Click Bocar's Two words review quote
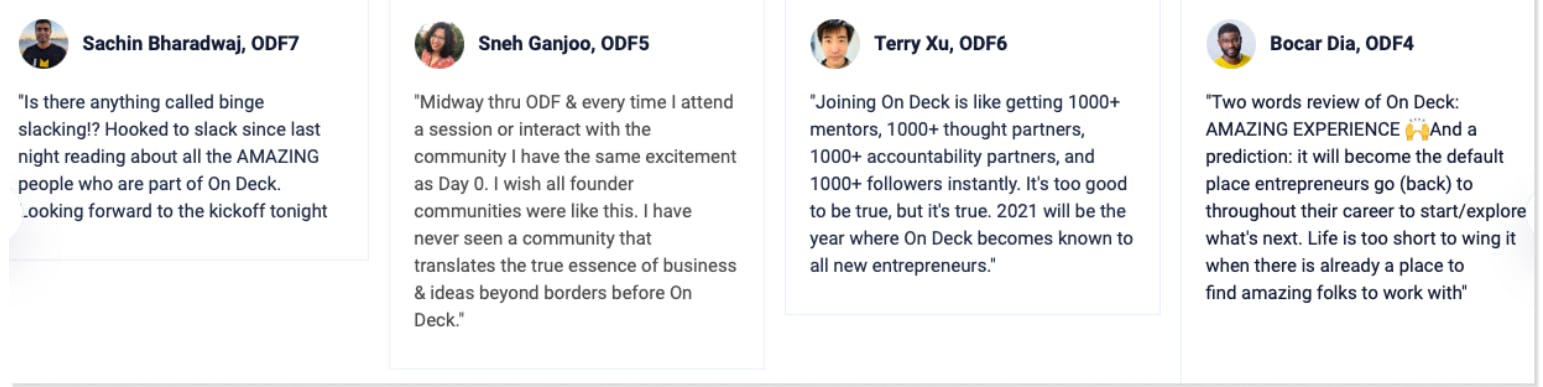1543x387 pixels. (x=1365, y=197)
